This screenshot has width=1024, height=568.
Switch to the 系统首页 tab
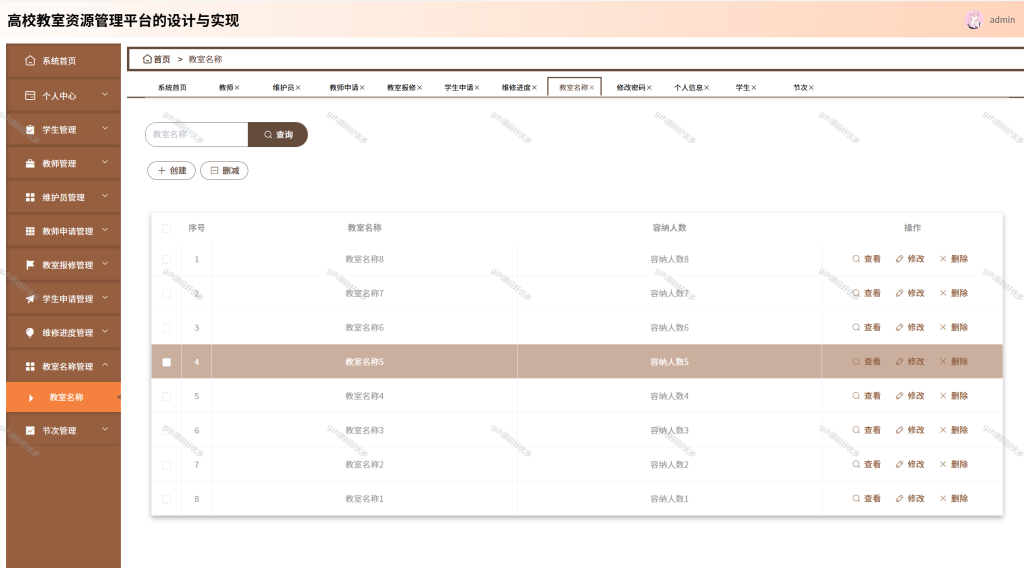click(172, 87)
